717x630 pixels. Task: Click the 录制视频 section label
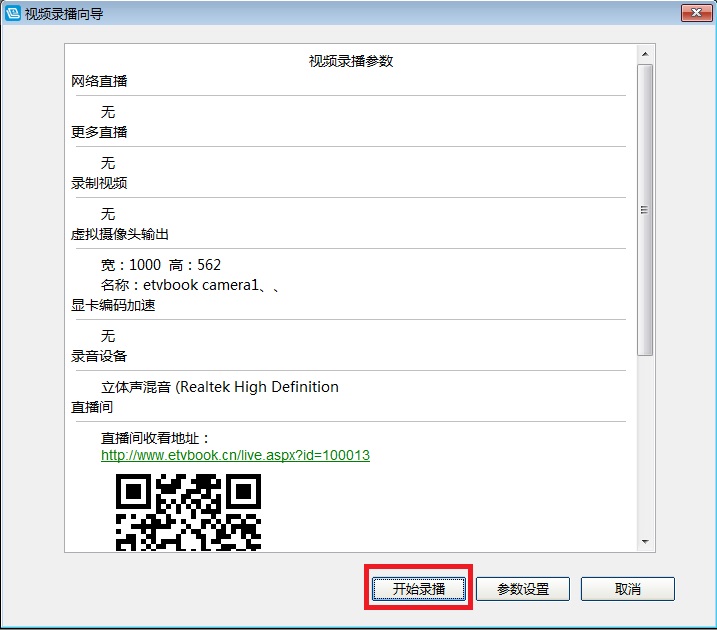coord(99,183)
